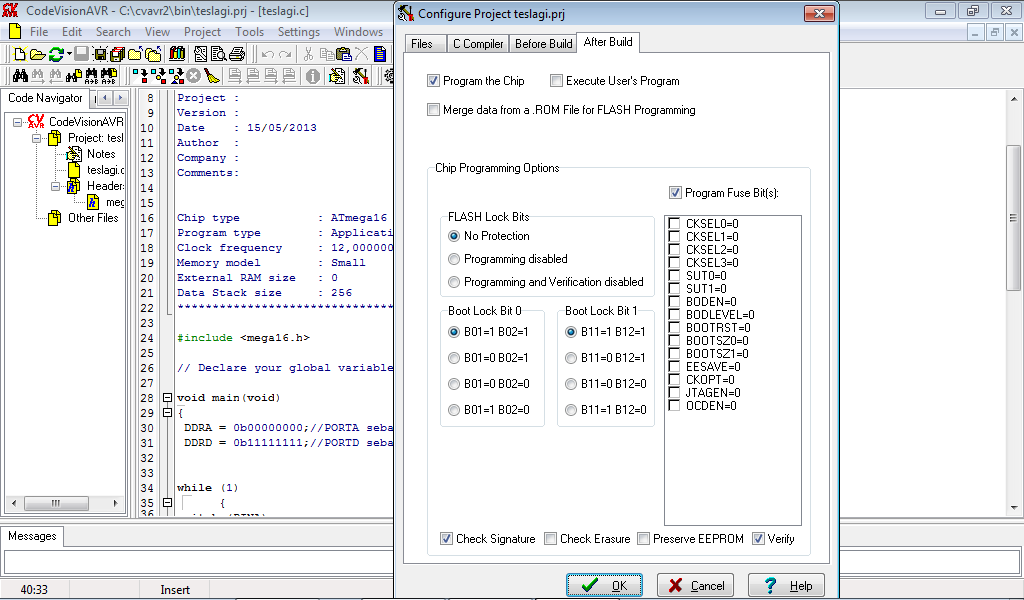Choose B01=0 B02=1 boot lock option
1024x600 pixels.
point(454,358)
